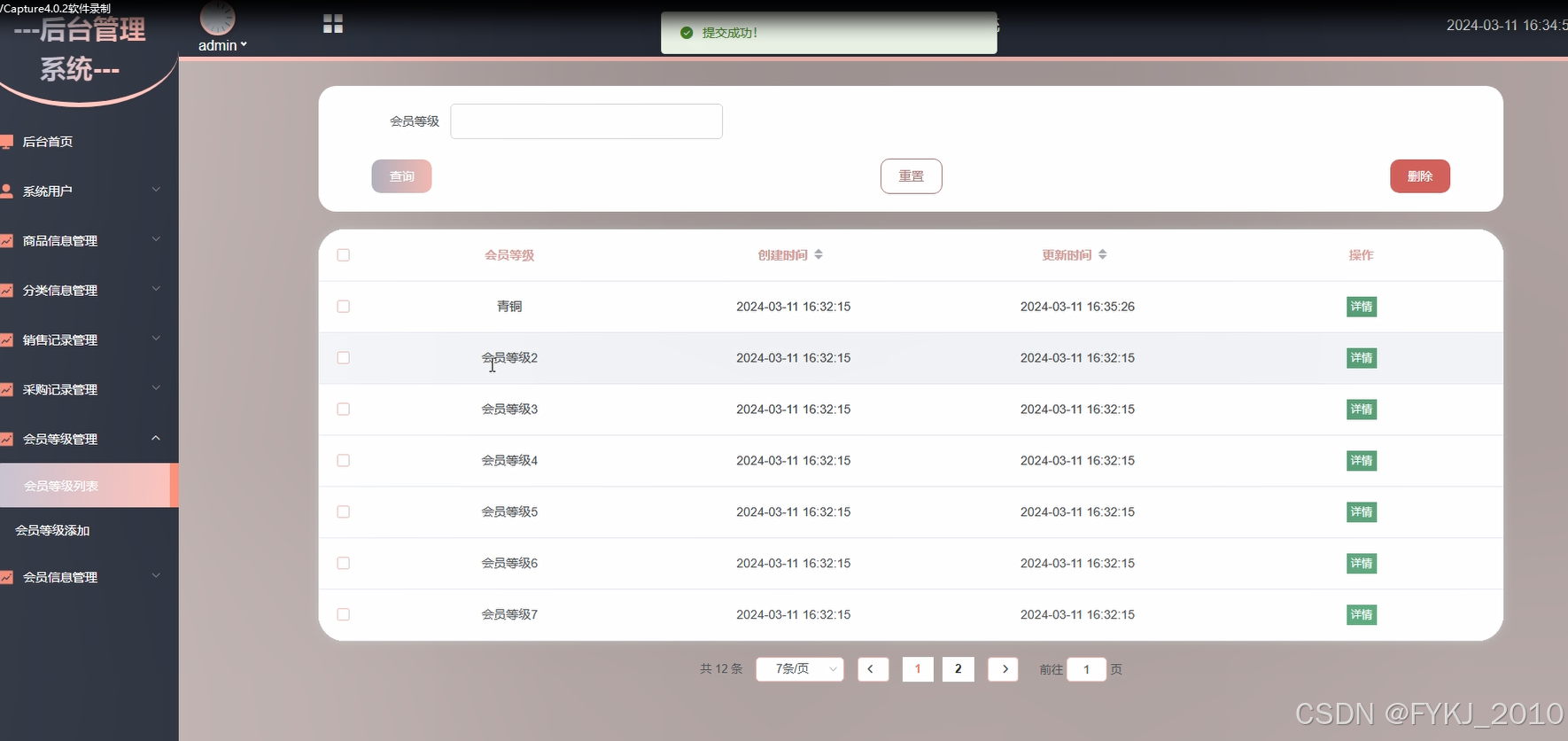Collapse the 会员等级管理 menu chevron

click(x=156, y=438)
